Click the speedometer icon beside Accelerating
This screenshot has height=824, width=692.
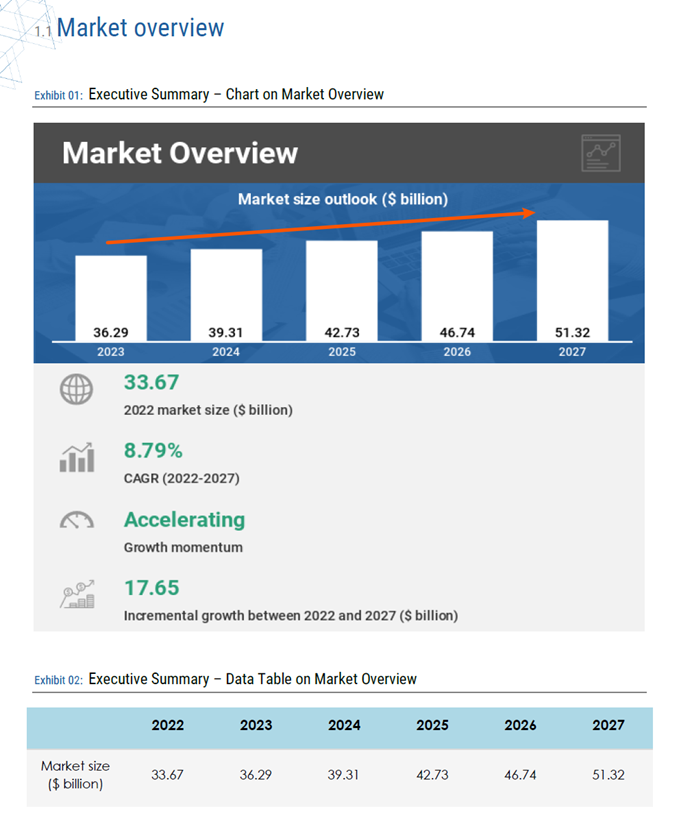point(77,520)
